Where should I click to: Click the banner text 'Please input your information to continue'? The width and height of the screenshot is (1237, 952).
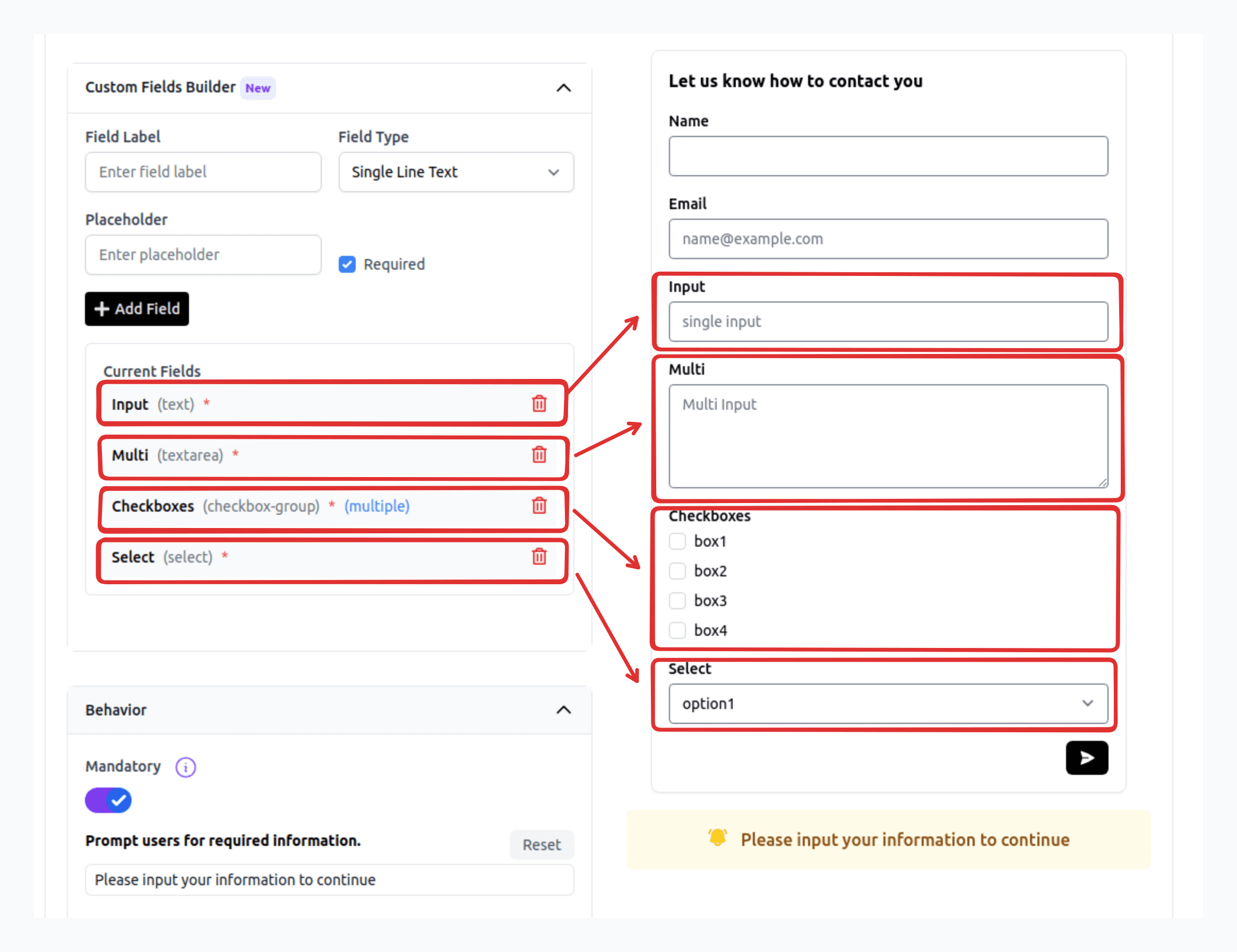[905, 840]
